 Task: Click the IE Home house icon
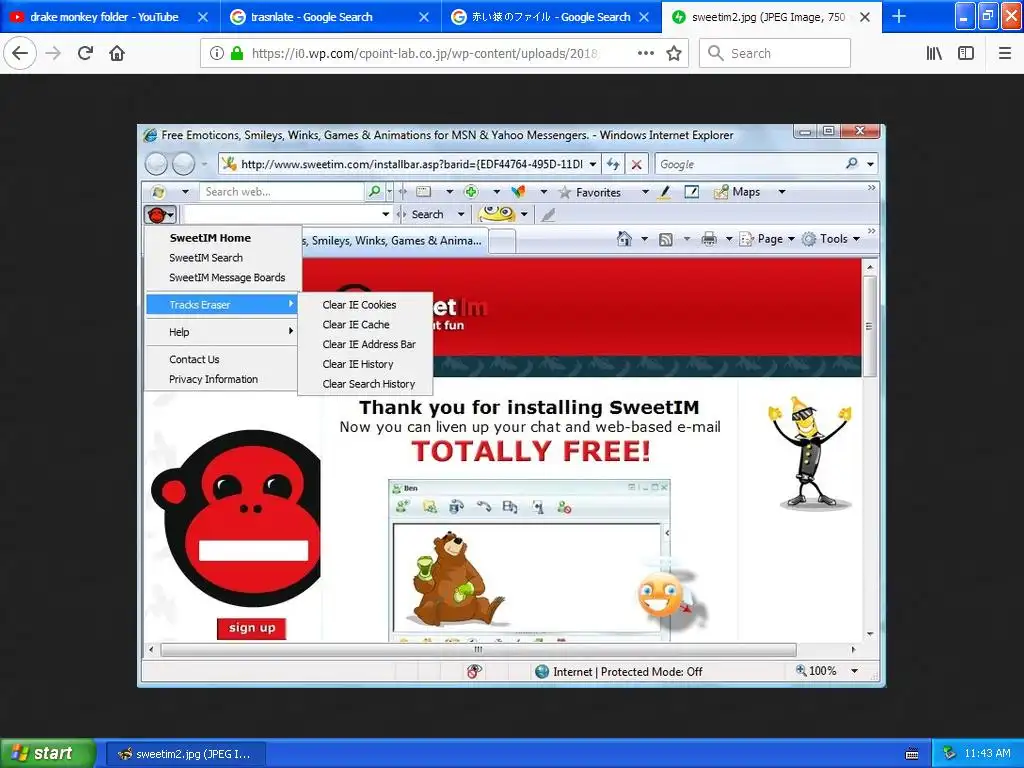click(624, 239)
